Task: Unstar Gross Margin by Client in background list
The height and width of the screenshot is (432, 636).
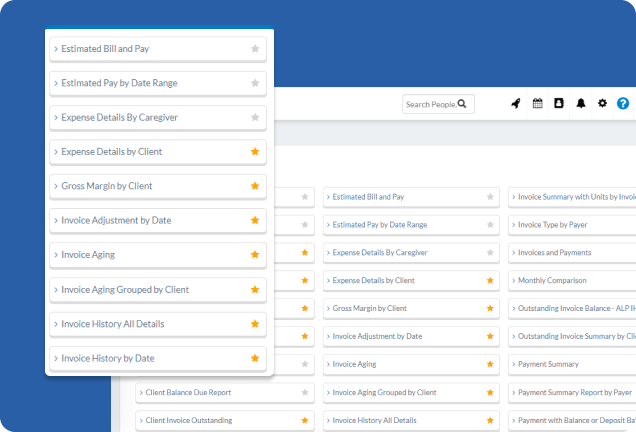Action: click(x=490, y=308)
